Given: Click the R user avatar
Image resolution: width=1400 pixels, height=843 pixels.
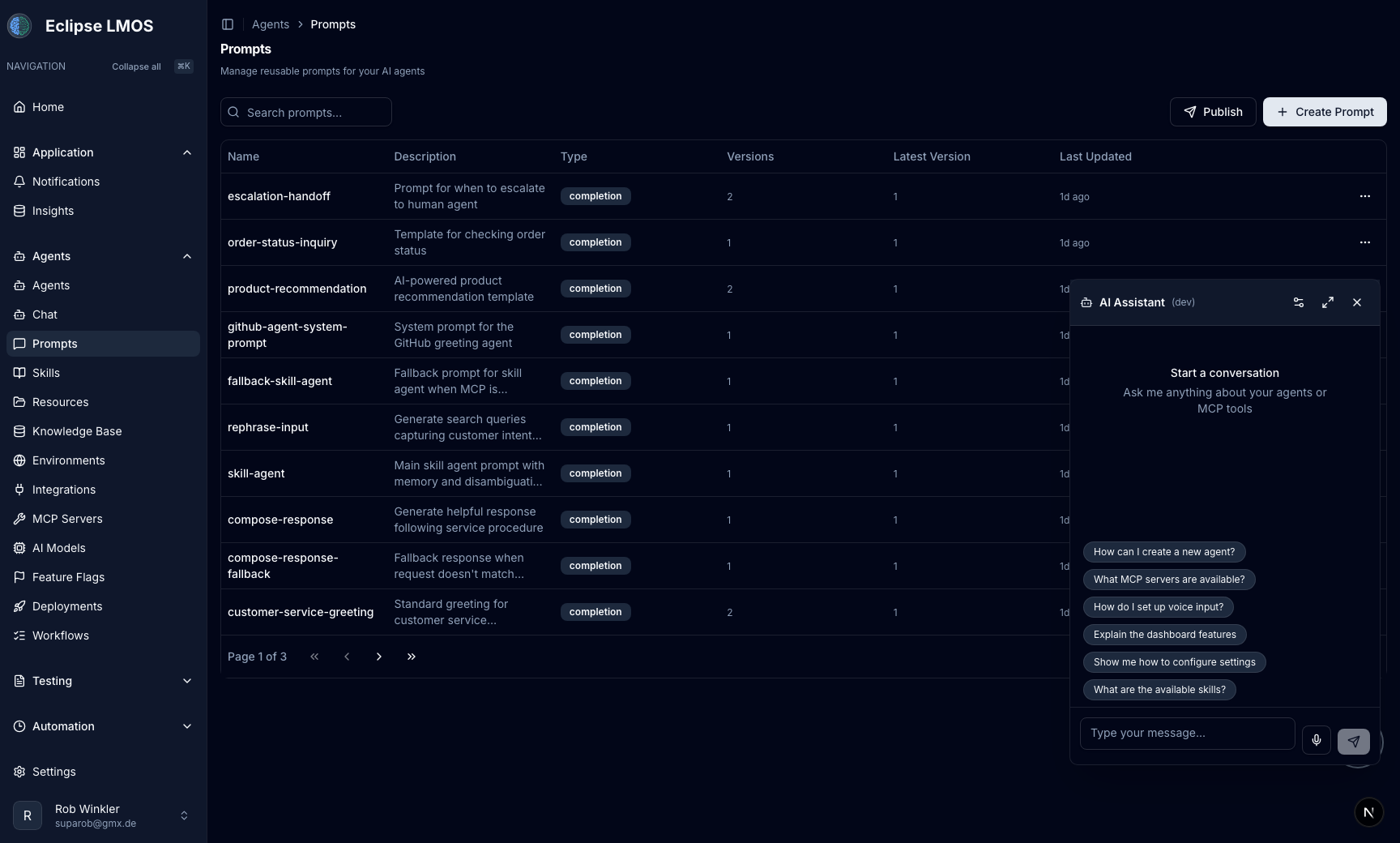Looking at the screenshot, I should coord(28,815).
